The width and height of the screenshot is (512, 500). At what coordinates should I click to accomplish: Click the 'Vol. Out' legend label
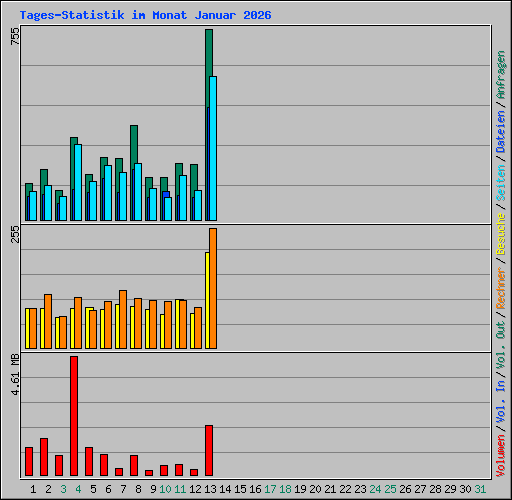(501, 345)
